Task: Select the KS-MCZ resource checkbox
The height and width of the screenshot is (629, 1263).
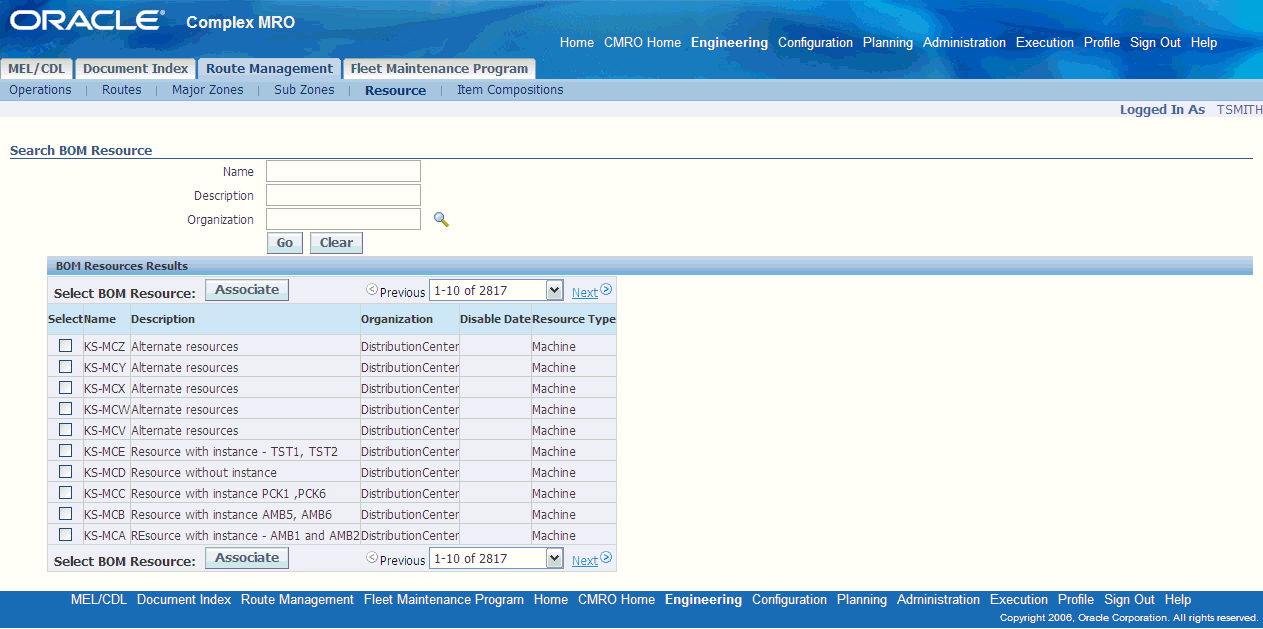Action: coord(65,345)
